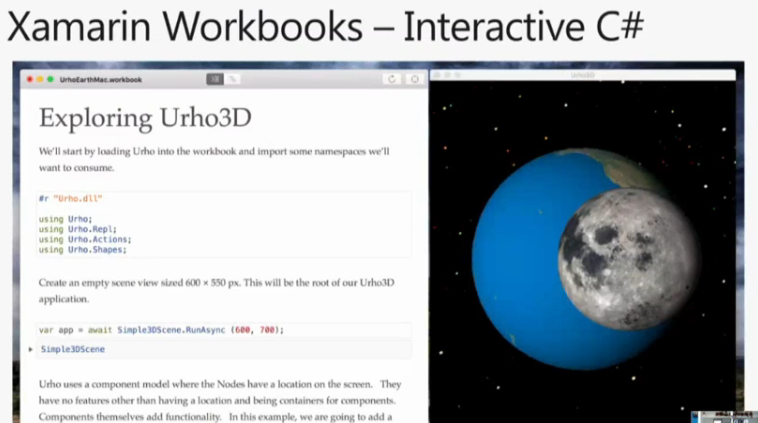Screen dimensions: 758x423
Task: Click the #r "Urho.dll" reference line
Action: coord(71,198)
